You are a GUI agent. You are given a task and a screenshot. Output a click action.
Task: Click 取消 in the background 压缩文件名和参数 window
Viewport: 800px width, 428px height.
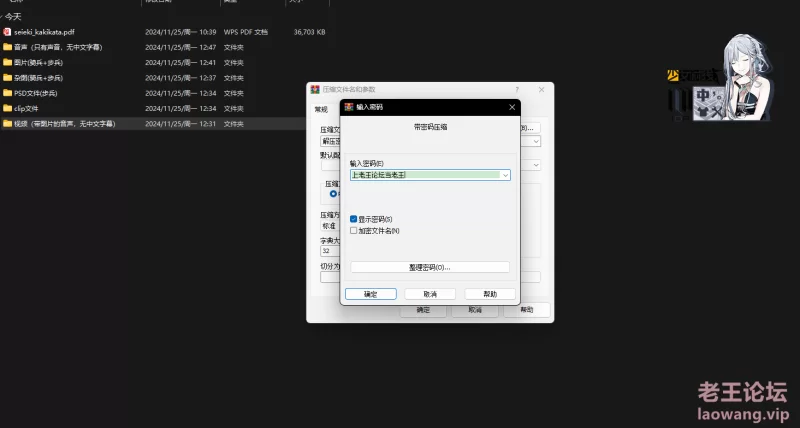(x=475, y=310)
